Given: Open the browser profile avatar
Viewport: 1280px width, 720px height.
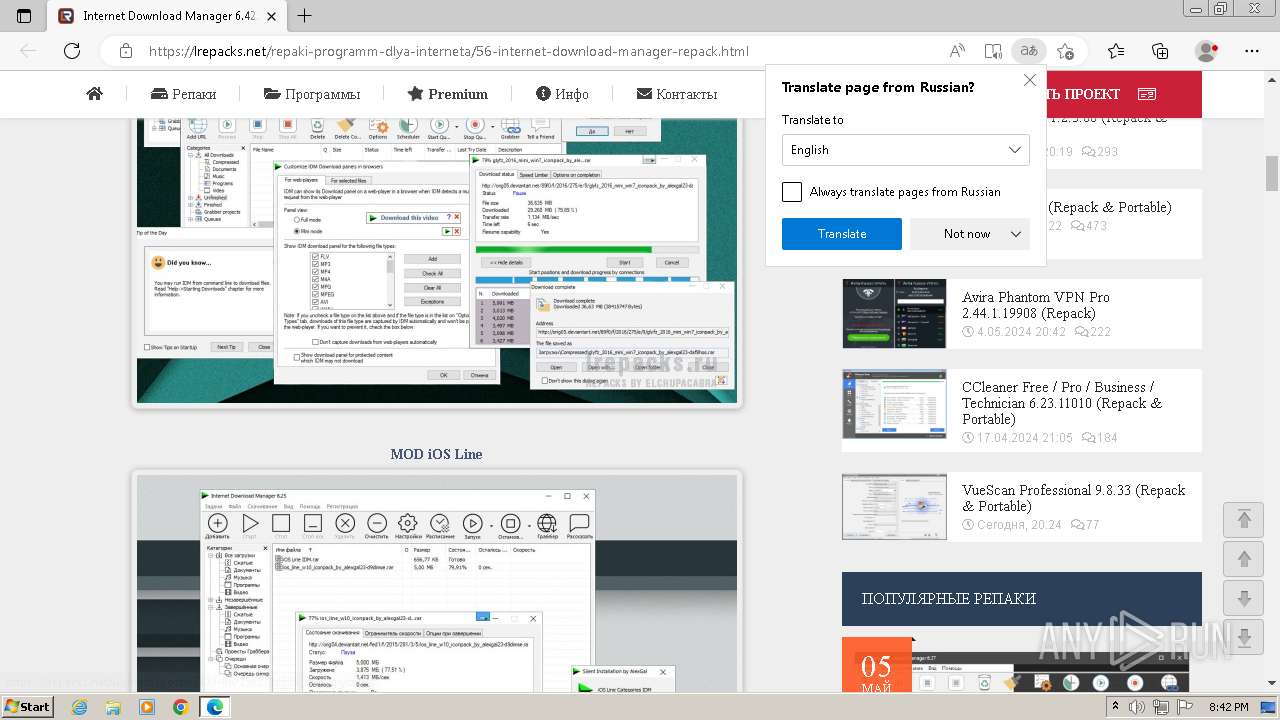Looking at the screenshot, I should (x=1207, y=51).
